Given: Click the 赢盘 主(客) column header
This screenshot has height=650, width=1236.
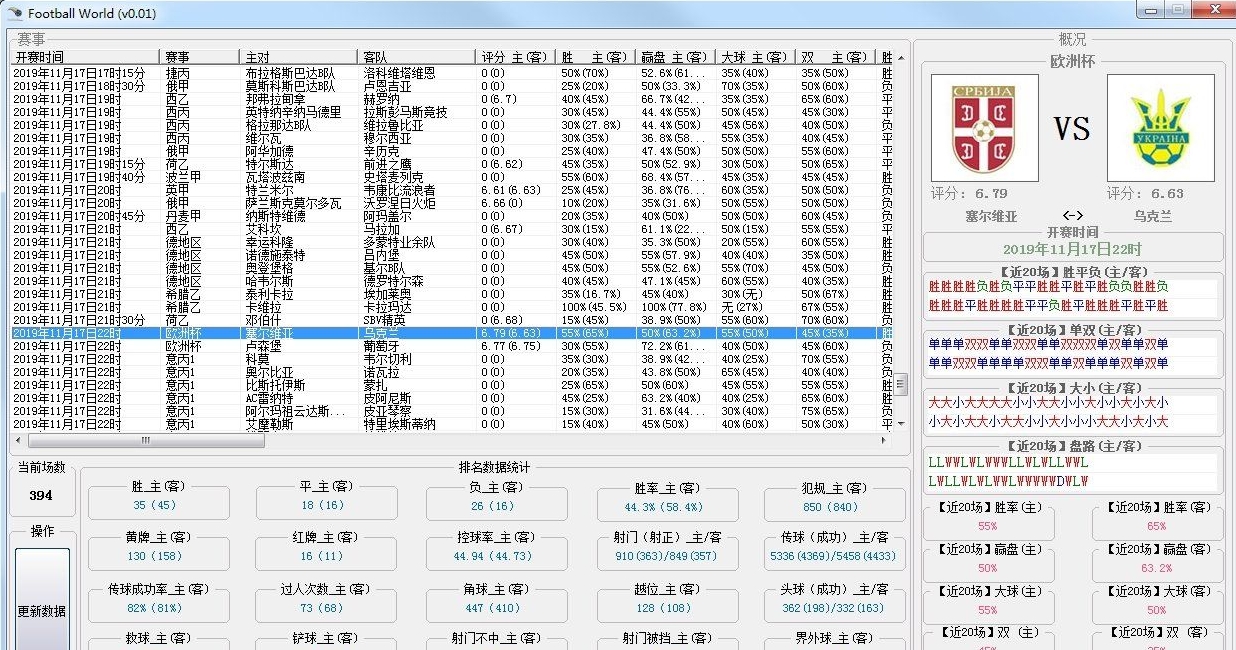Looking at the screenshot, I should (x=676, y=57).
